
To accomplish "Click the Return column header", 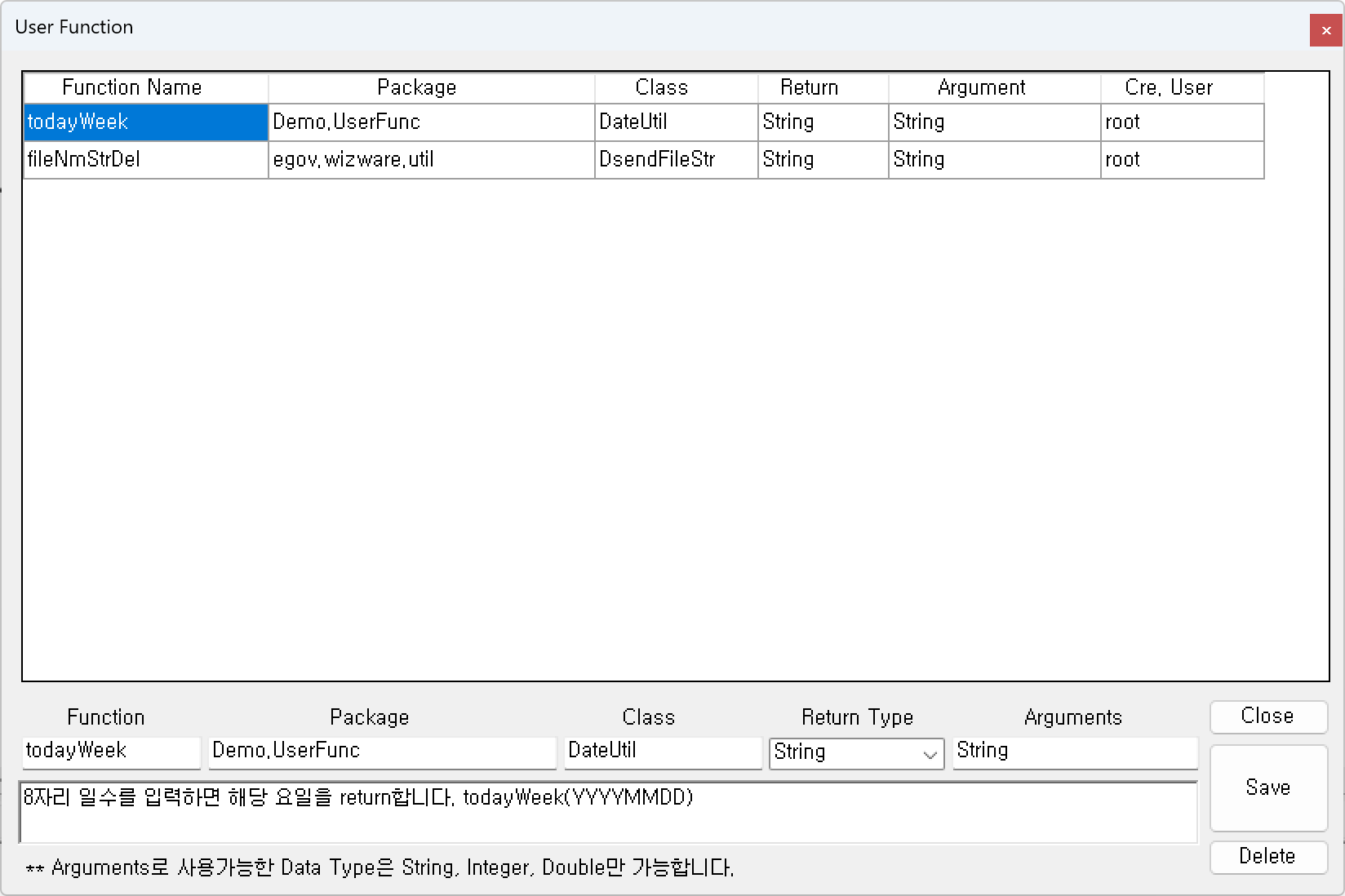I will point(810,87).
